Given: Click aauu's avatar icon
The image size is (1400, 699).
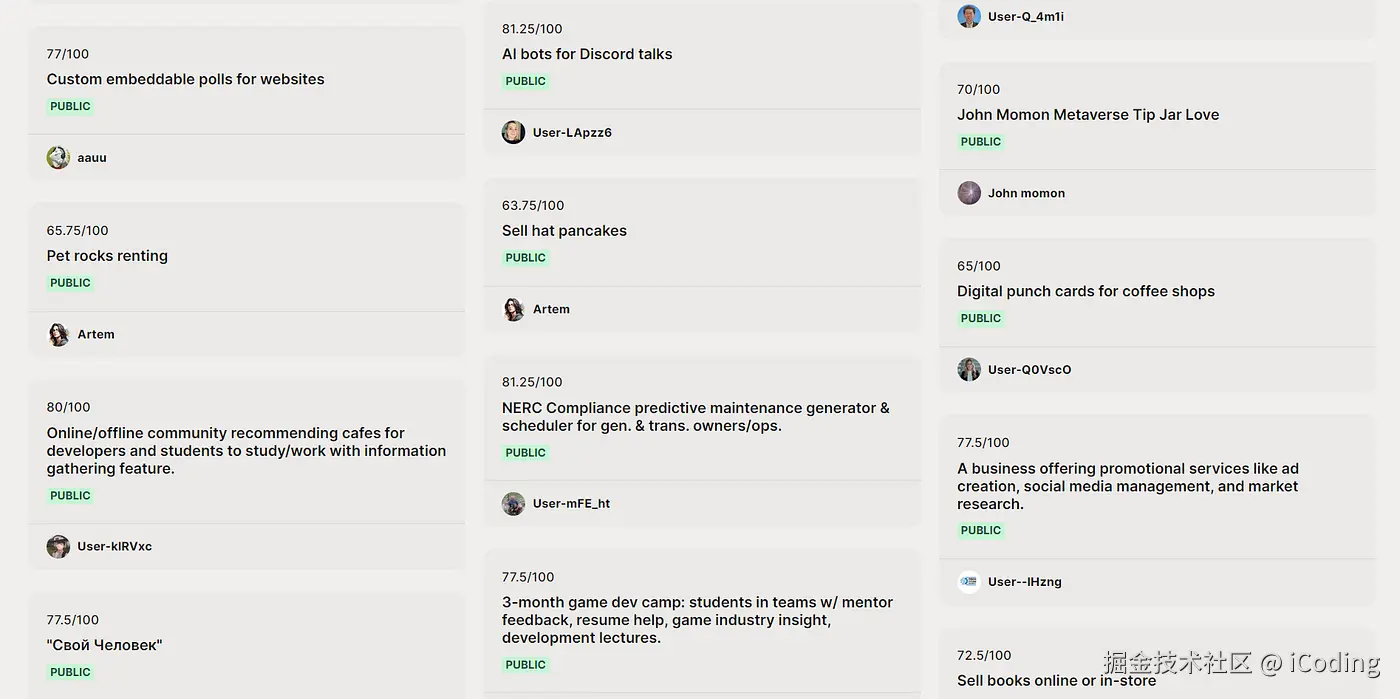Looking at the screenshot, I should coord(58,158).
